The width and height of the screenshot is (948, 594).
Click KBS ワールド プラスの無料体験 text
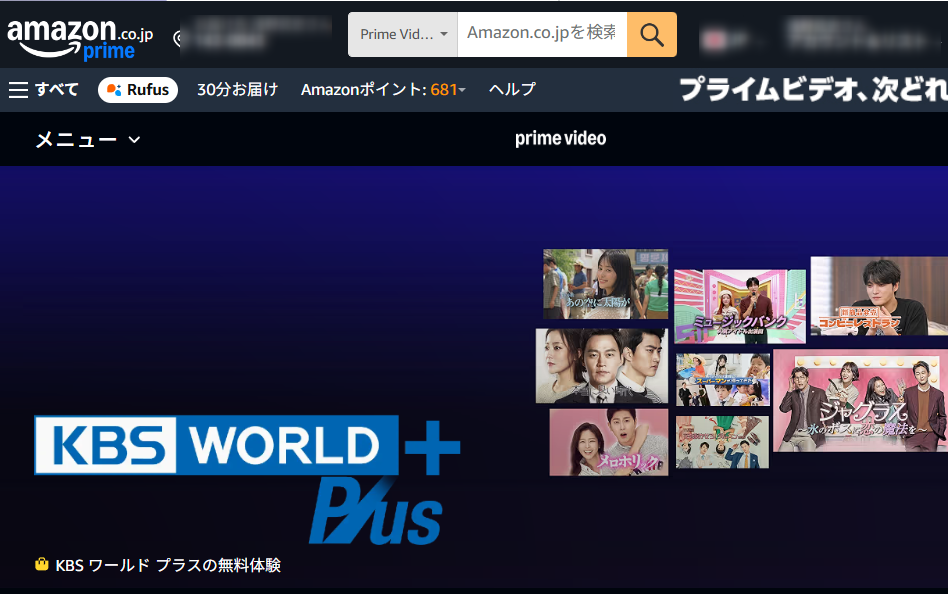168,565
